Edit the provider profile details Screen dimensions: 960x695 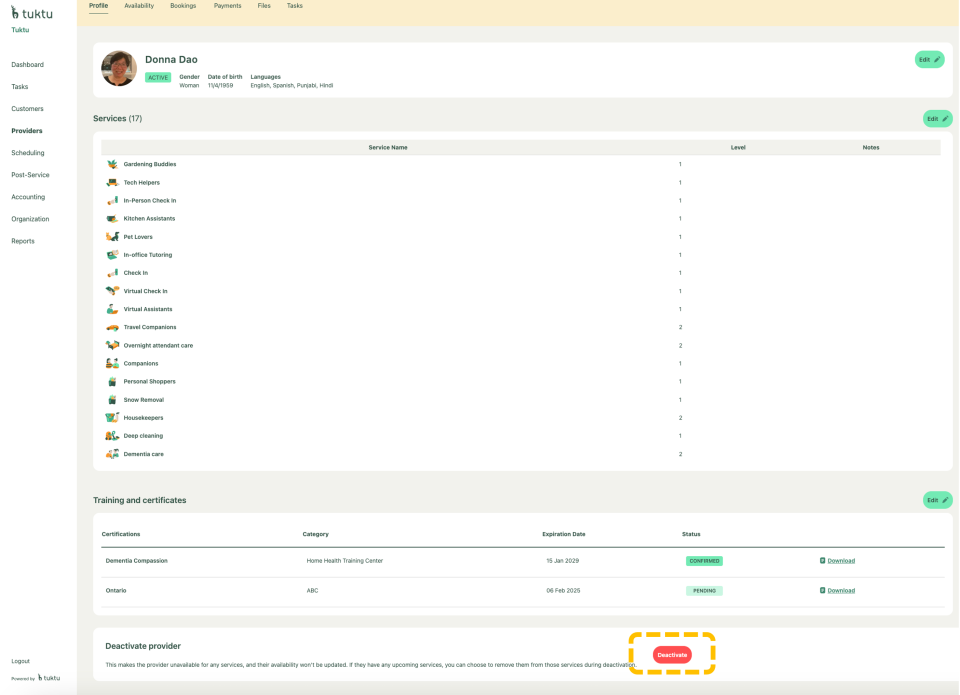pos(929,60)
